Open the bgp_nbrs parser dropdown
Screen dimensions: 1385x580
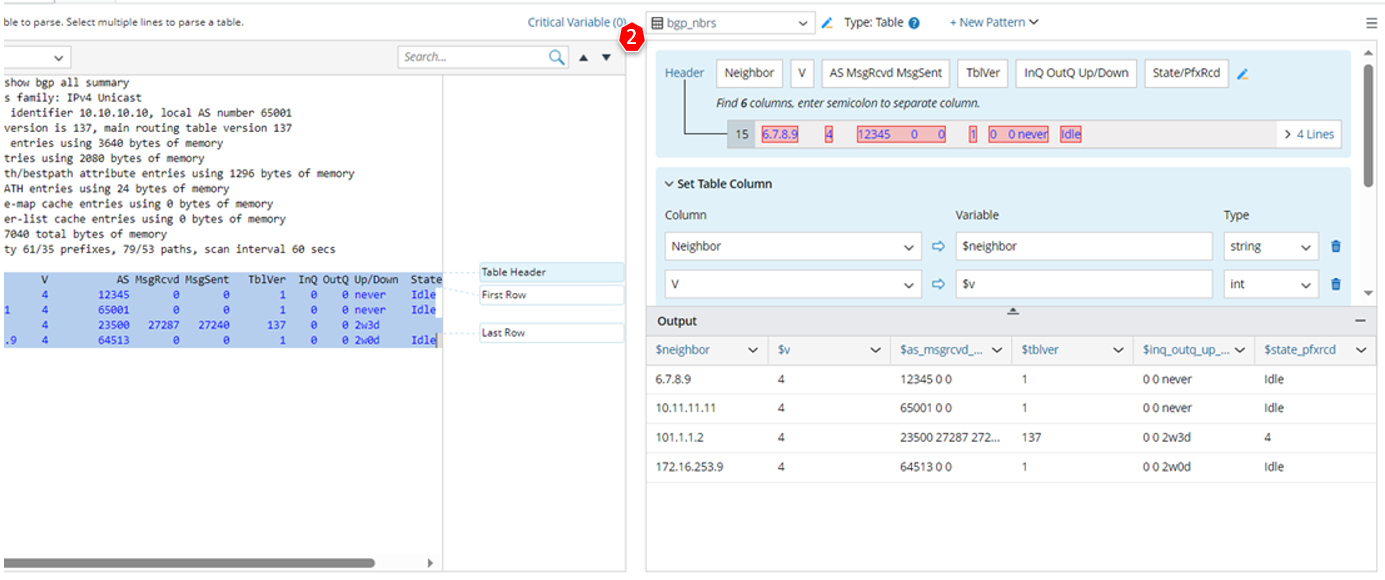click(x=731, y=23)
